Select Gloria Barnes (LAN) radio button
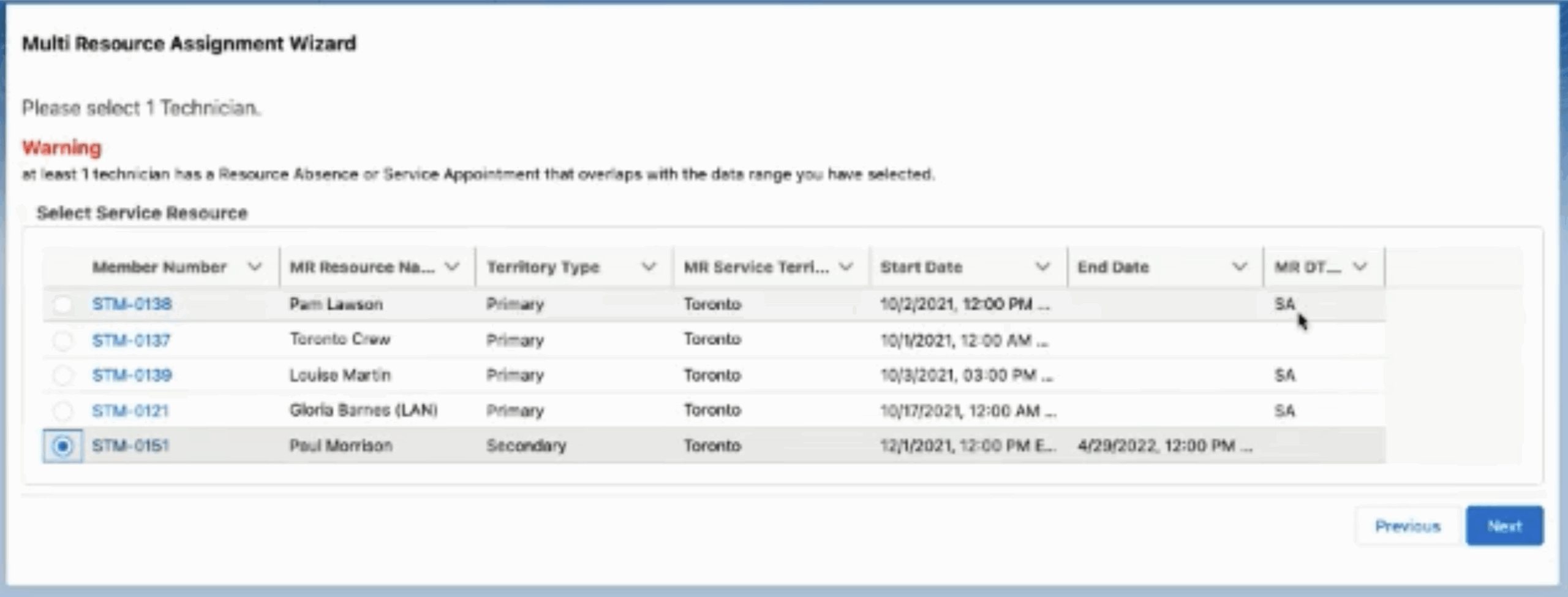Image resolution: width=1568 pixels, height=597 pixels. pyautogui.click(x=63, y=411)
